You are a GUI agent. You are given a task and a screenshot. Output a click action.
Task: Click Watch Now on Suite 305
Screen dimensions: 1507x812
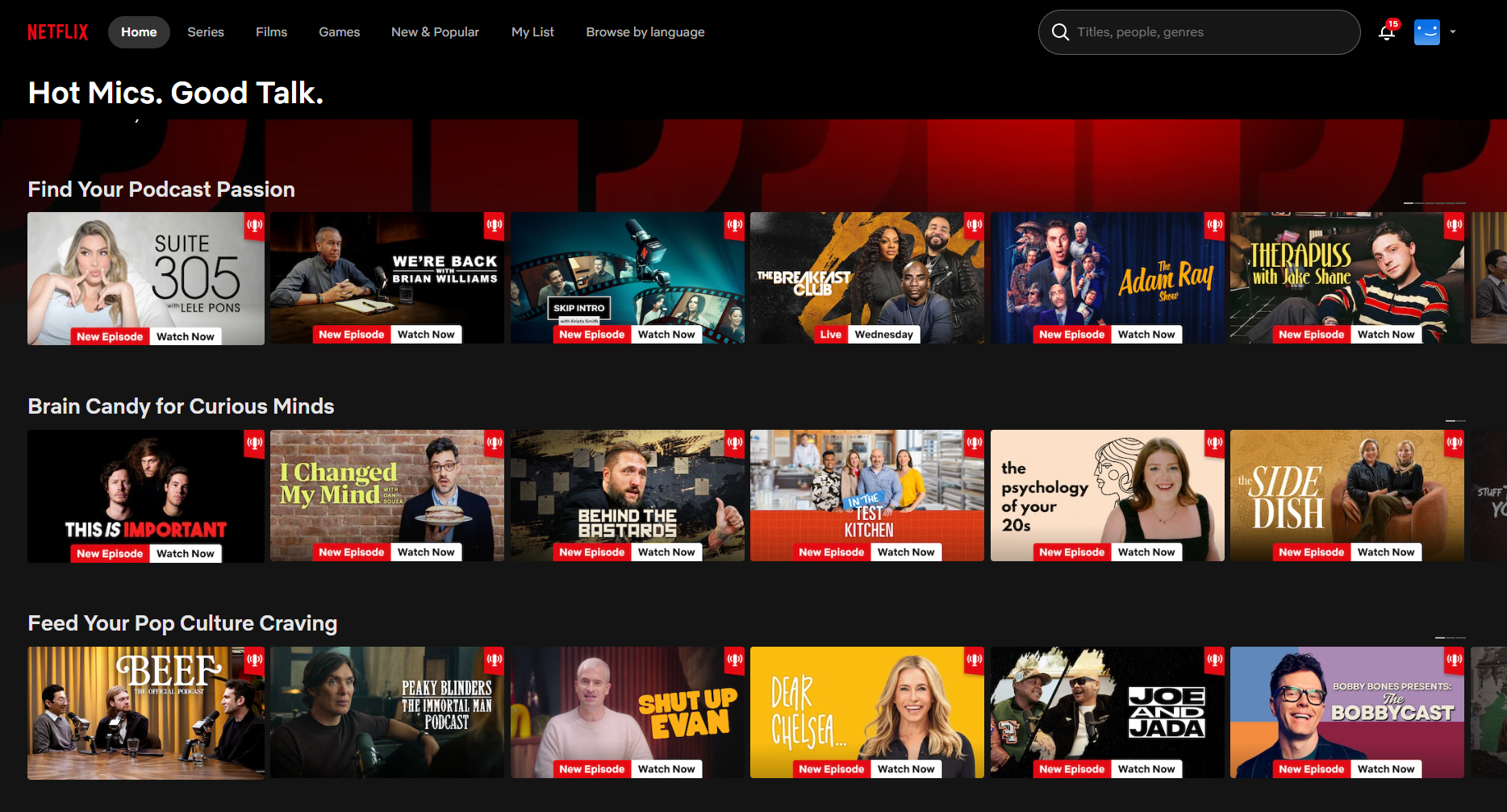[186, 336]
